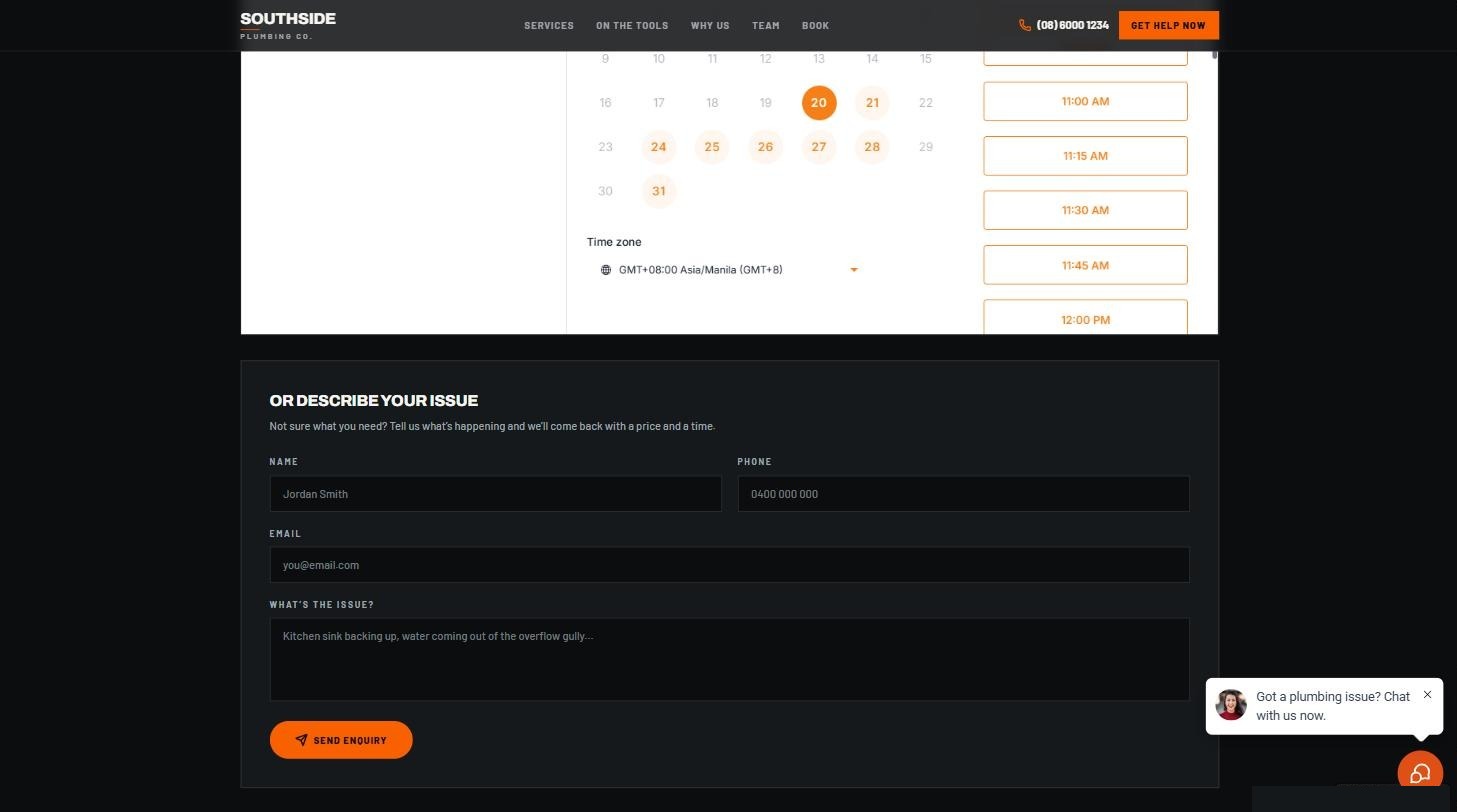Screen dimensions: 1457x812
Task: Submit with the Send Enquiry button
Action: click(341, 740)
